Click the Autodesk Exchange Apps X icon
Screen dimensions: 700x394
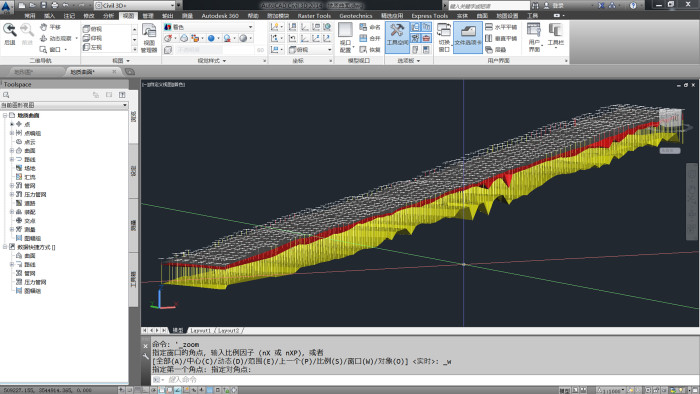pos(601,6)
